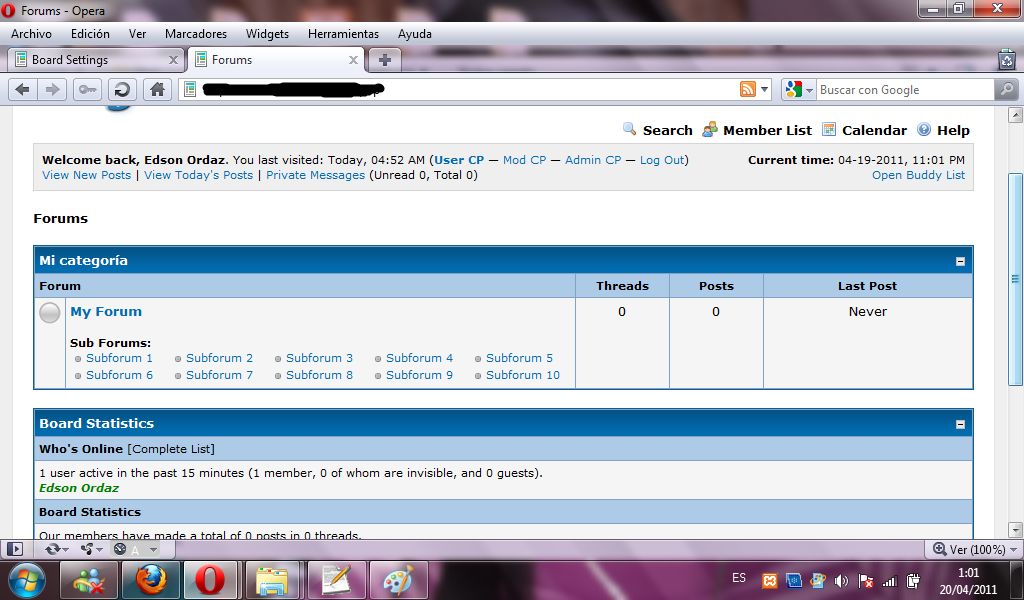Click the Help question mark icon

[923, 129]
